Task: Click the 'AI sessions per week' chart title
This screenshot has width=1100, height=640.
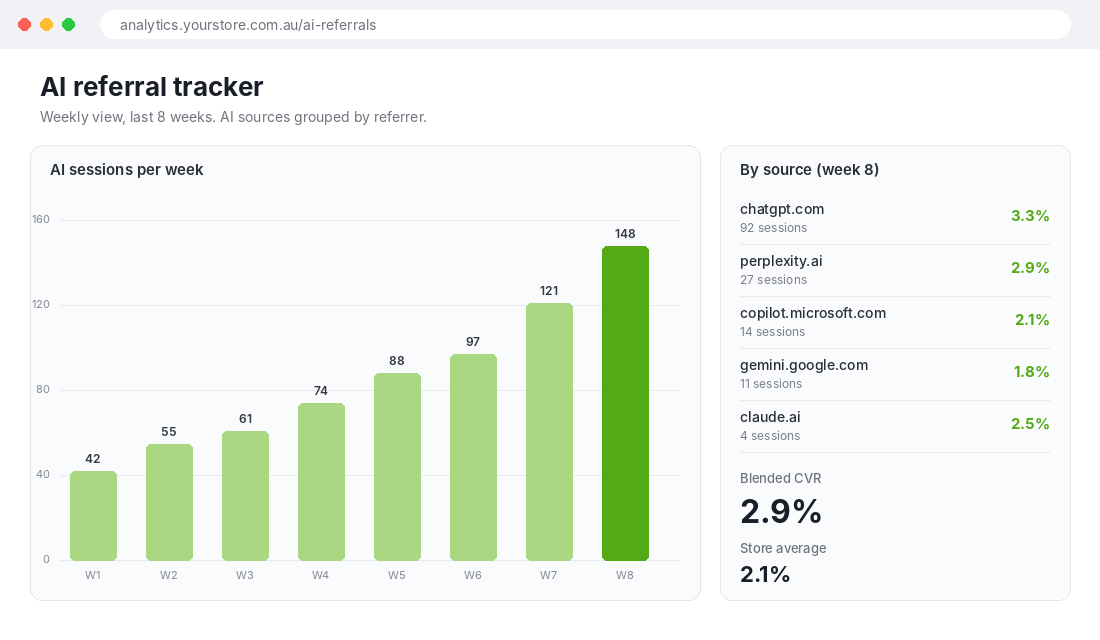Action: 126,170
